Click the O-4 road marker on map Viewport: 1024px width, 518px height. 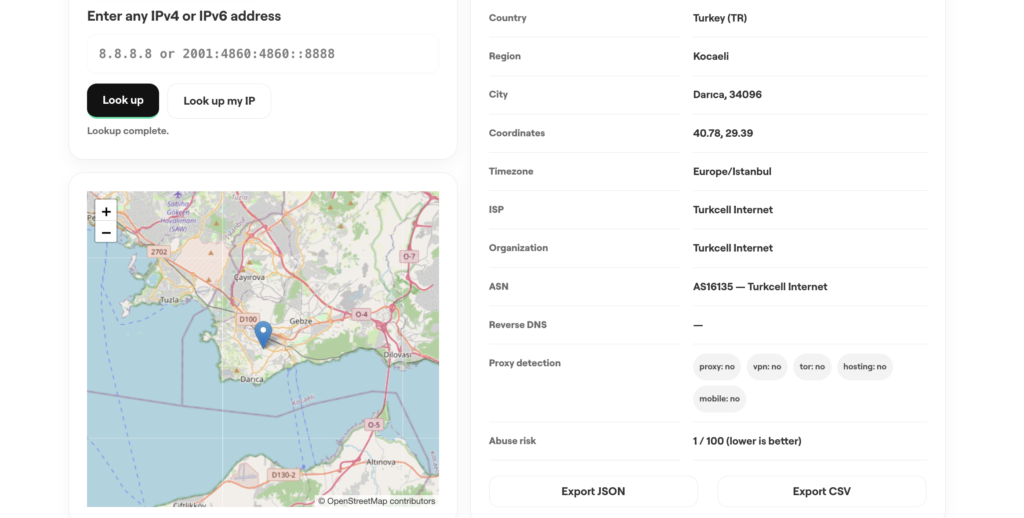[361, 314]
